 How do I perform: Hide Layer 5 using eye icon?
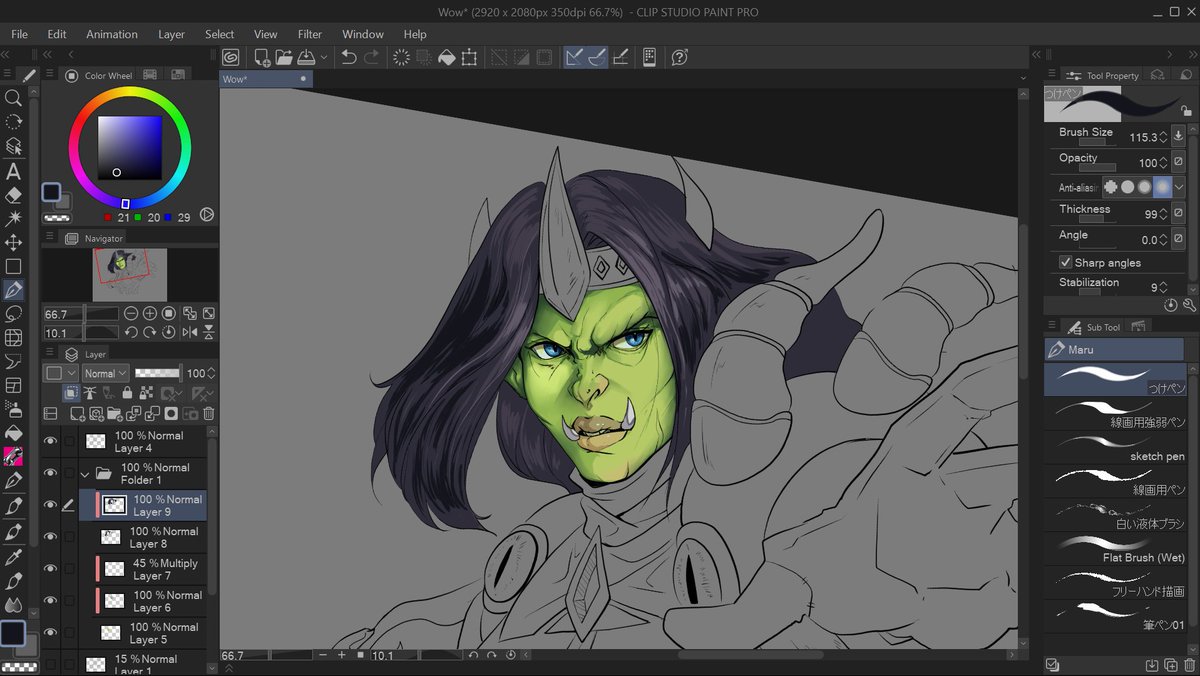(50, 633)
